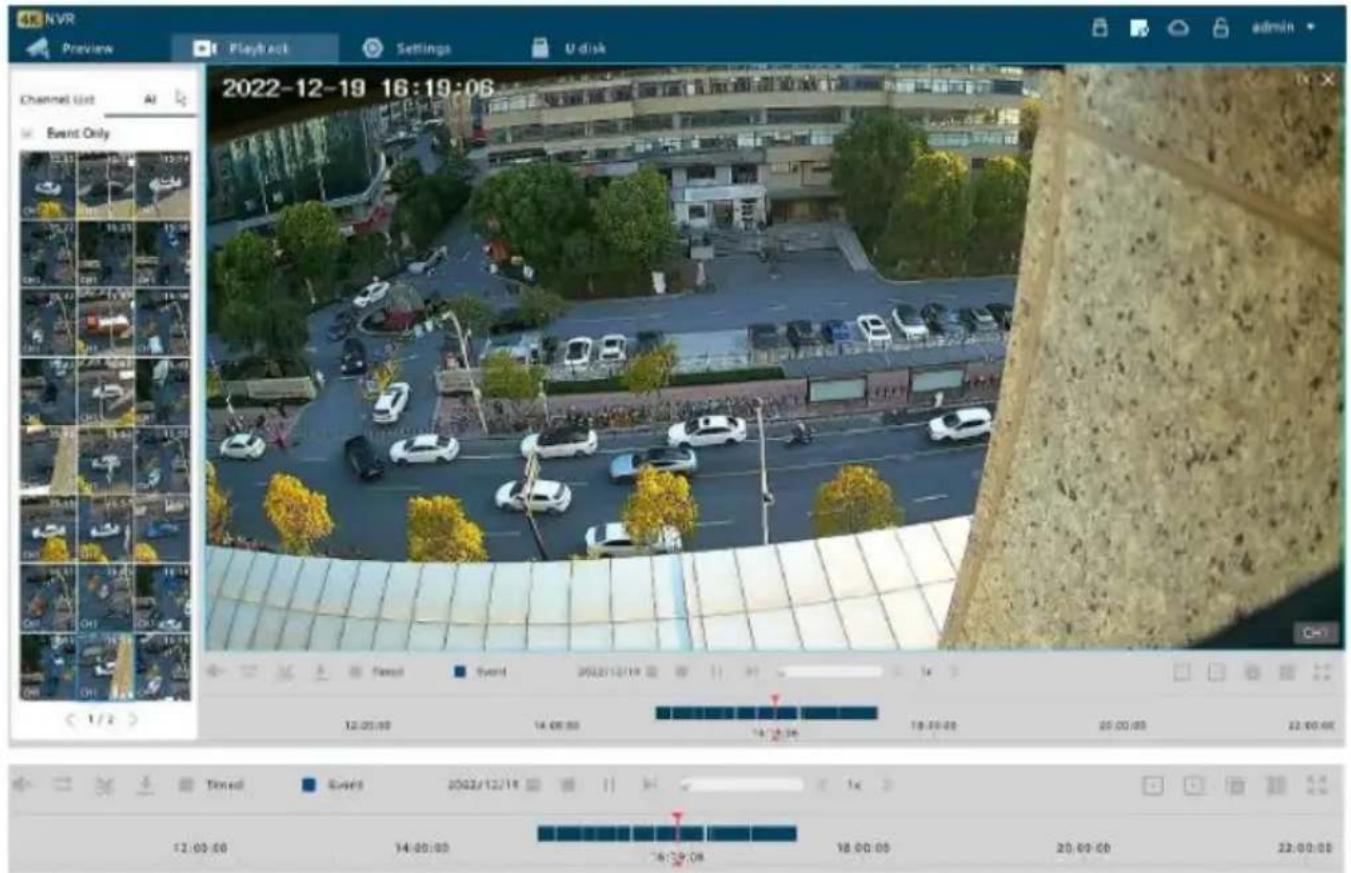
Task: Switch to the Playback tab
Action: 253,48
